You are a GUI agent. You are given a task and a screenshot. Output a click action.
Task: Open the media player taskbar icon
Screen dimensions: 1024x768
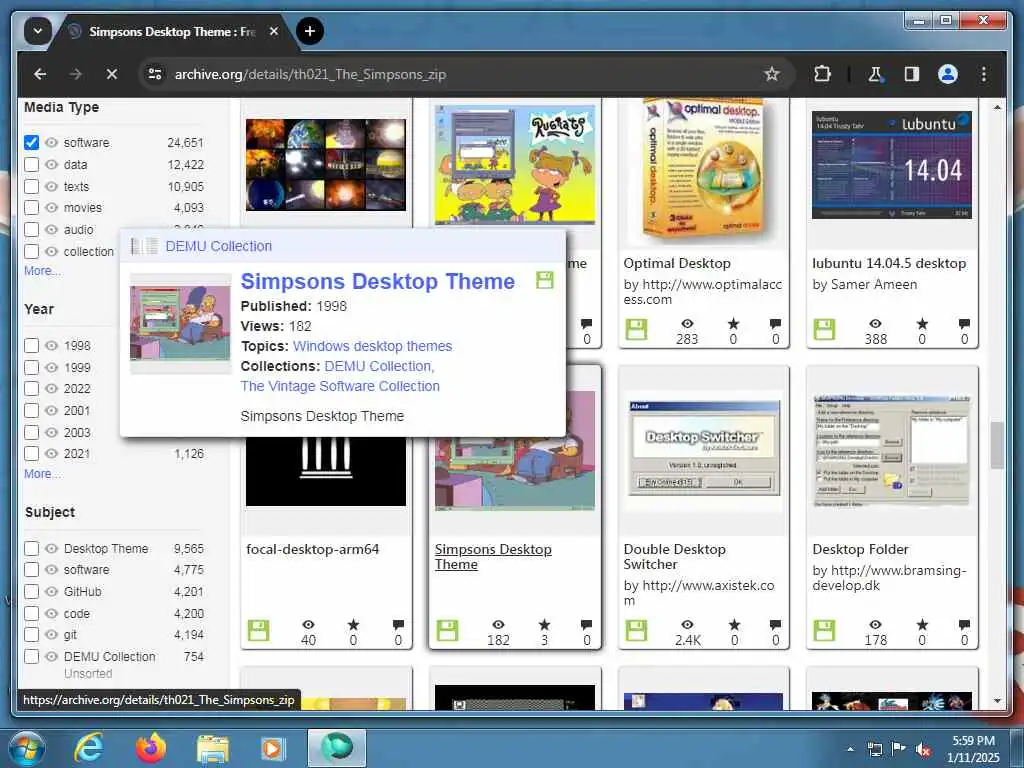click(272, 749)
